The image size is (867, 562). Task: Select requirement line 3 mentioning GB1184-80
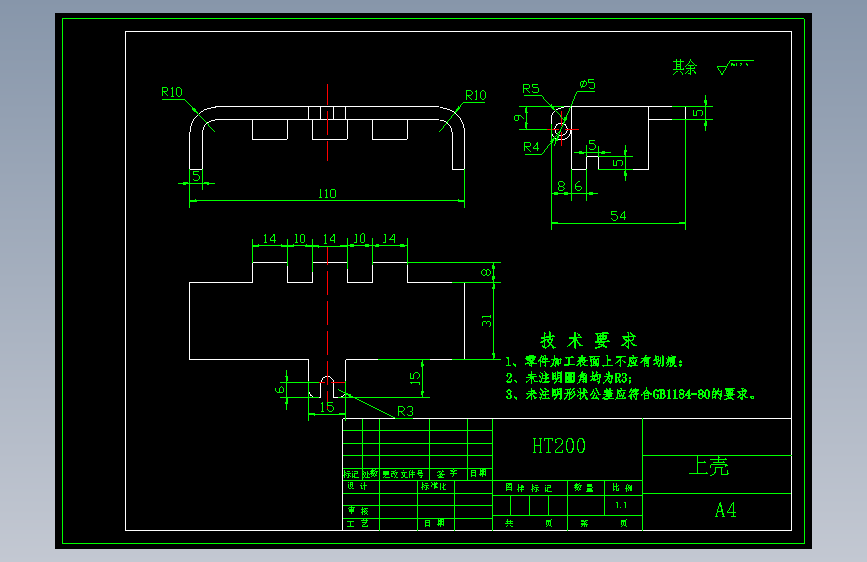pyautogui.click(x=630, y=394)
